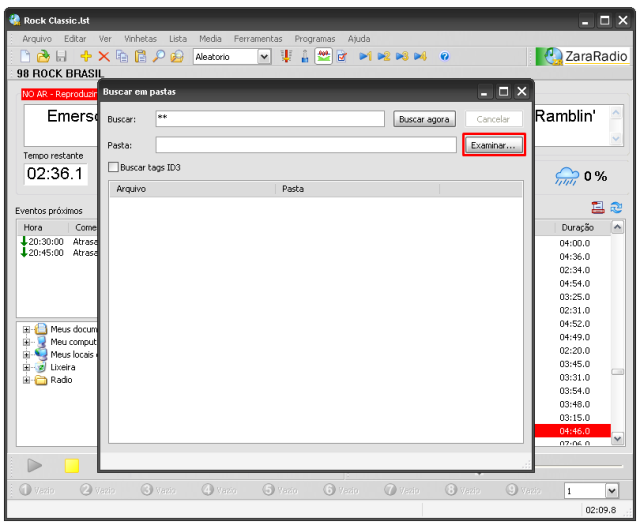Switch to auxiliary player 4 icon
640x525 pixels.
[x=420, y=56]
